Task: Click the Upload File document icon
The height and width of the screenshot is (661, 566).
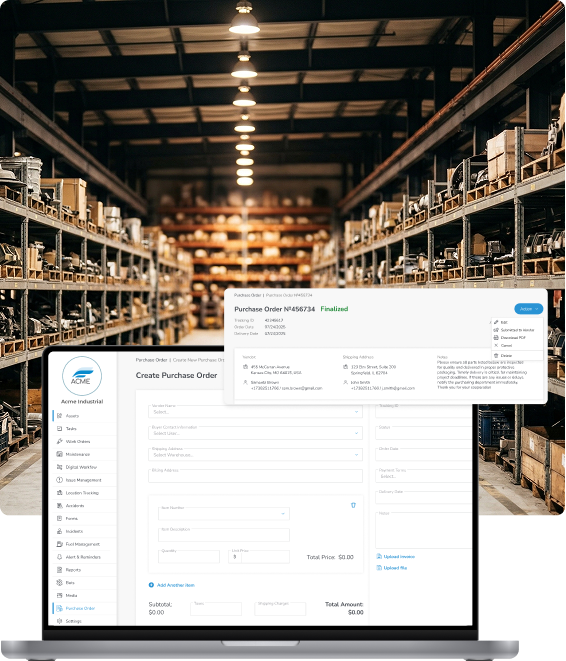Action: (379, 568)
